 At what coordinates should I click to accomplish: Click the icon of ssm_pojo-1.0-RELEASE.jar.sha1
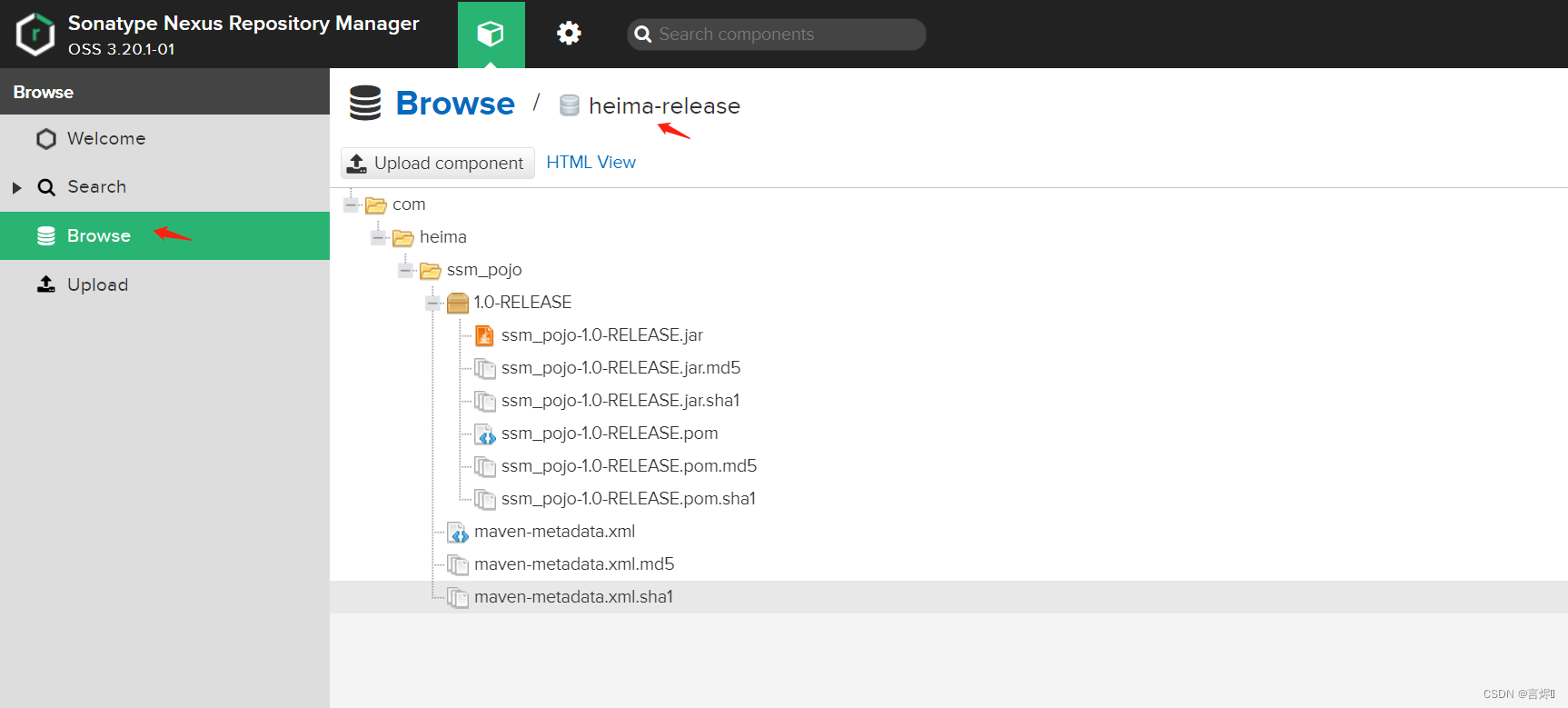pyautogui.click(x=485, y=402)
